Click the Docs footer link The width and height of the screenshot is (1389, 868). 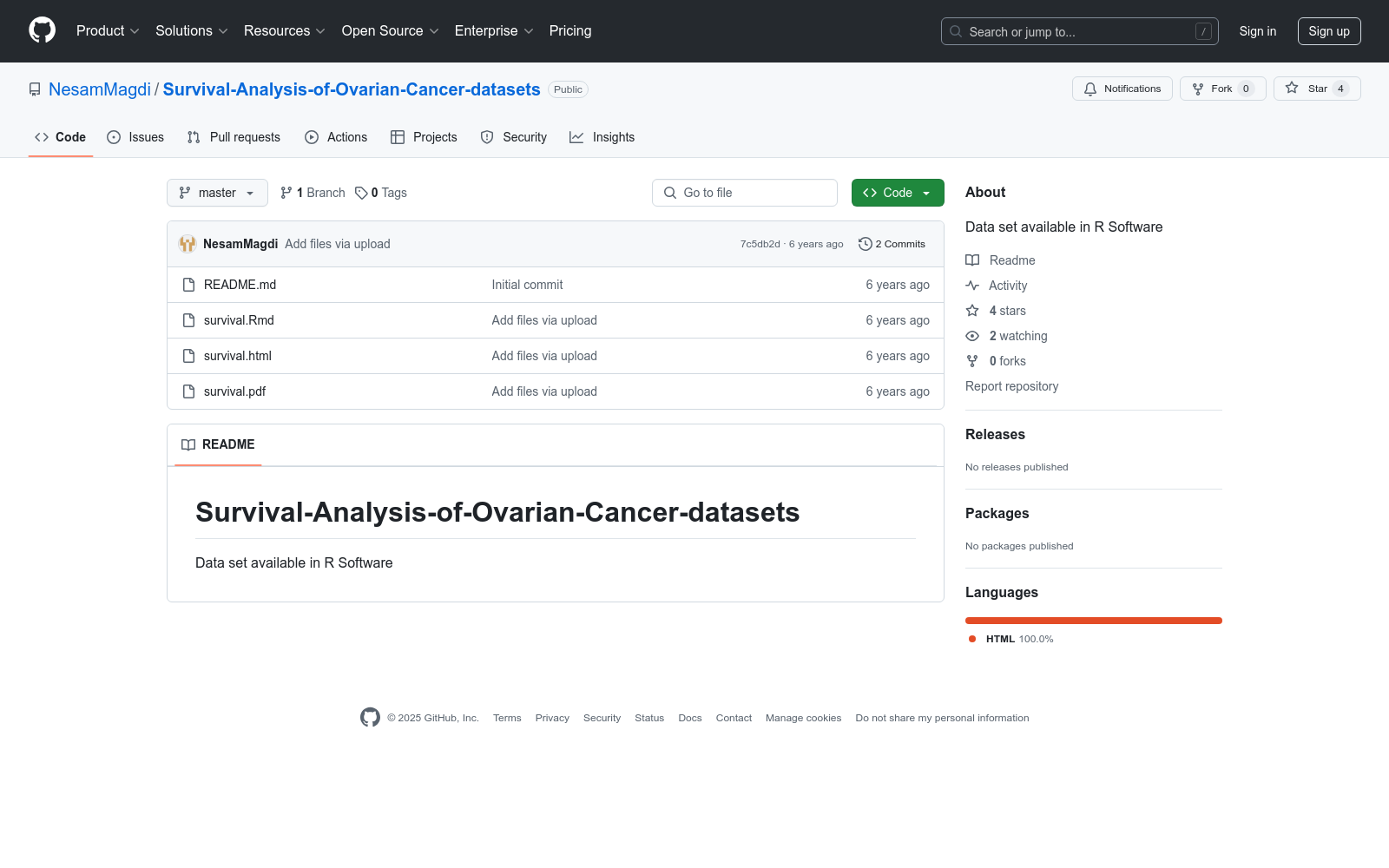[690, 718]
